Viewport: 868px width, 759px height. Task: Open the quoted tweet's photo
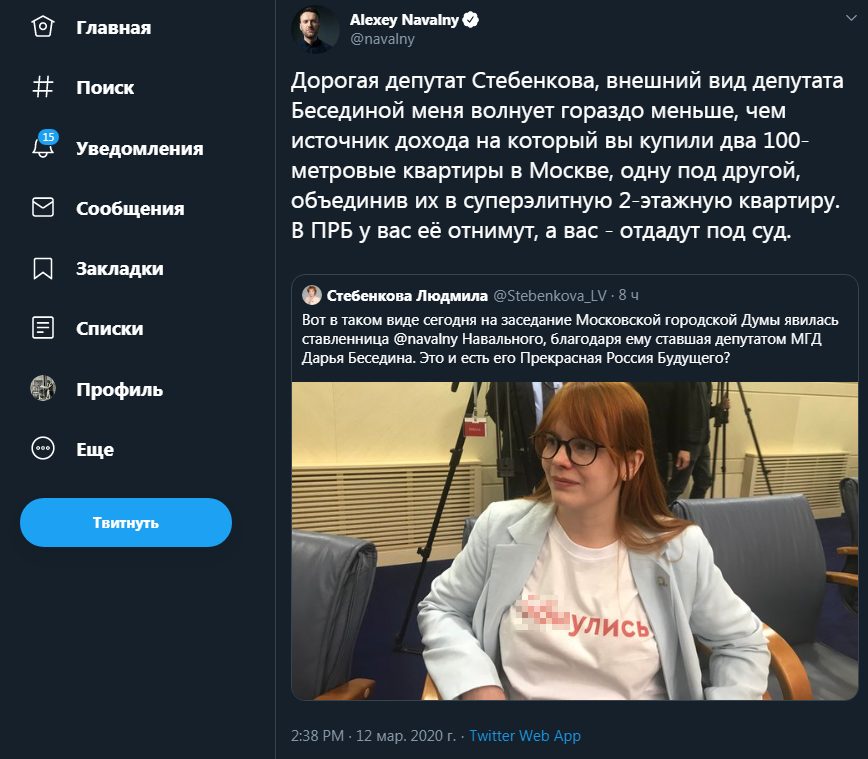point(575,541)
